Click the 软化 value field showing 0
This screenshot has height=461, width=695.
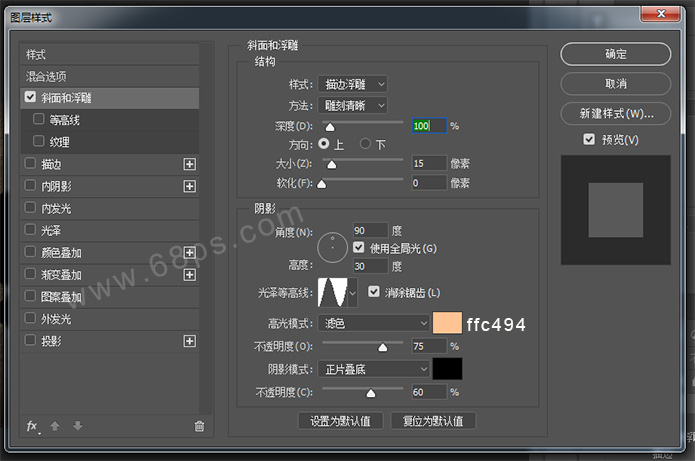point(429,183)
